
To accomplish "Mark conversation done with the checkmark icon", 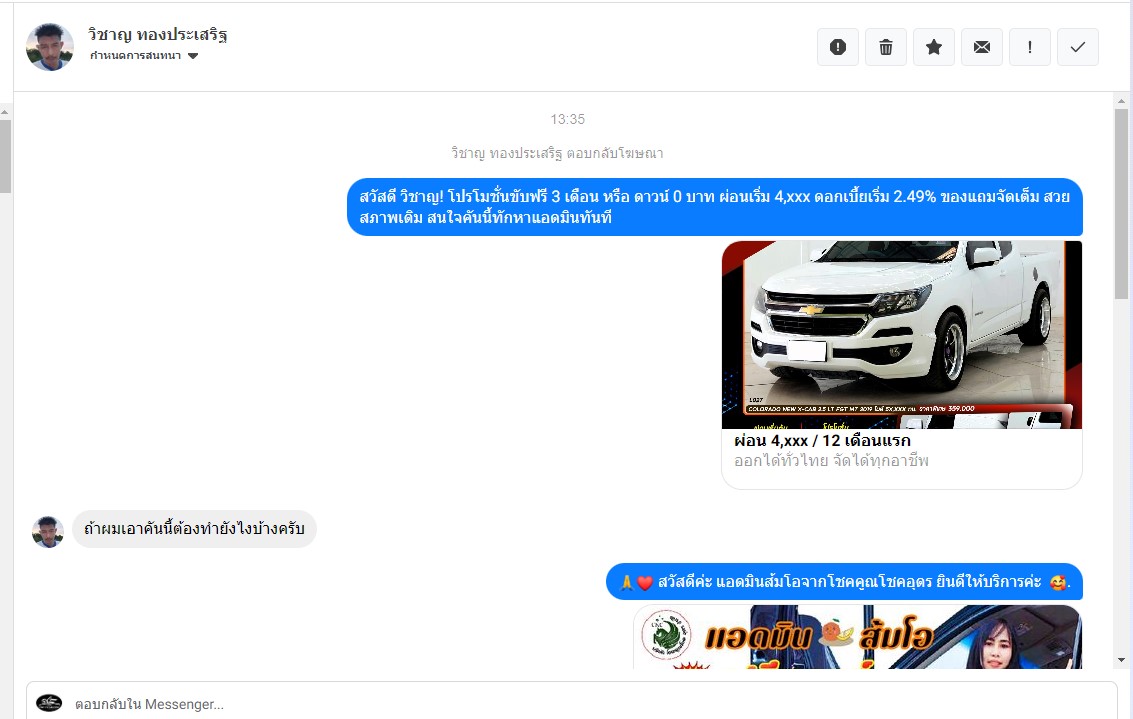I will coord(1077,47).
